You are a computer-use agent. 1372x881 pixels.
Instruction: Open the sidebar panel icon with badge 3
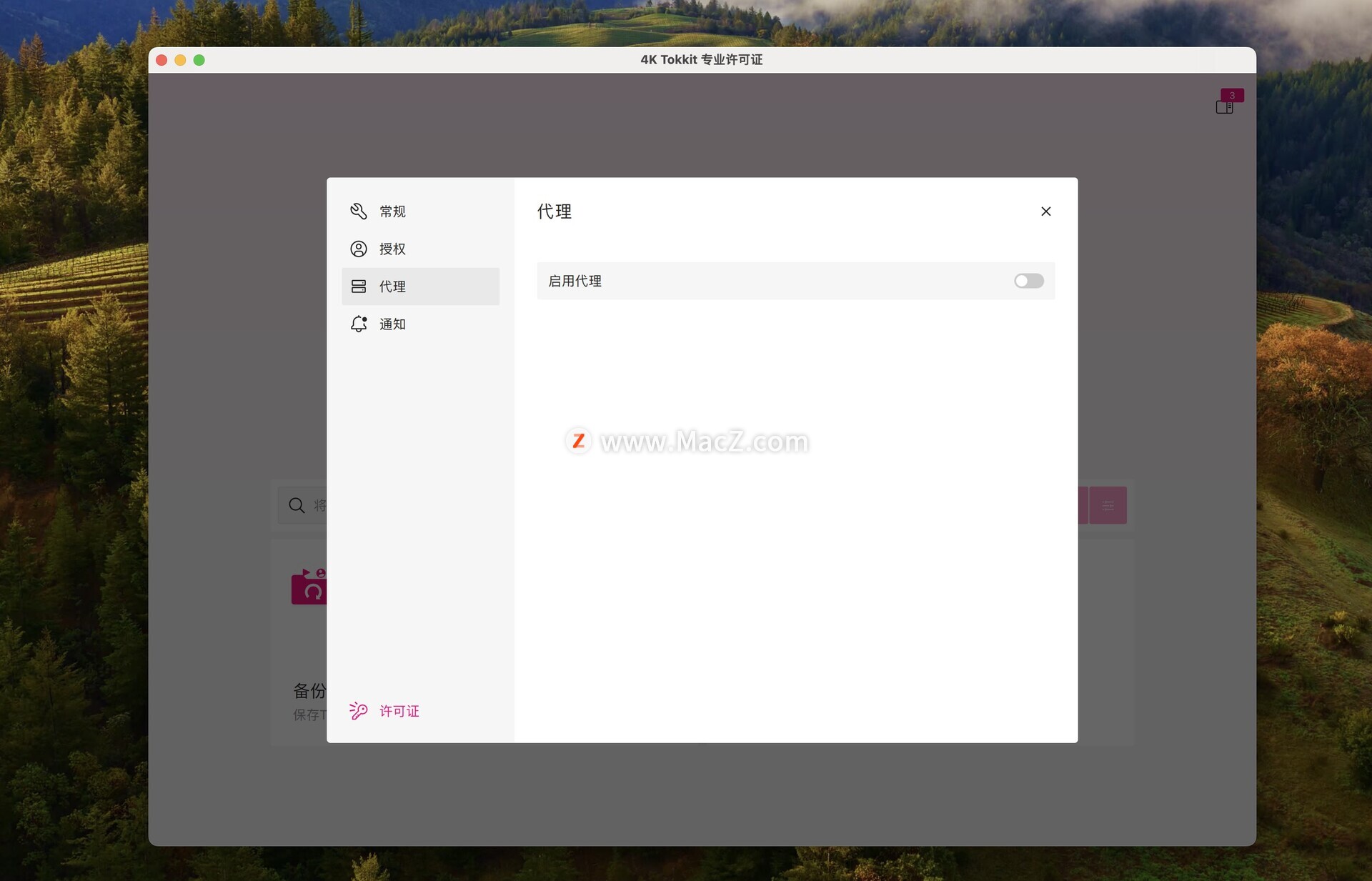(1225, 107)
